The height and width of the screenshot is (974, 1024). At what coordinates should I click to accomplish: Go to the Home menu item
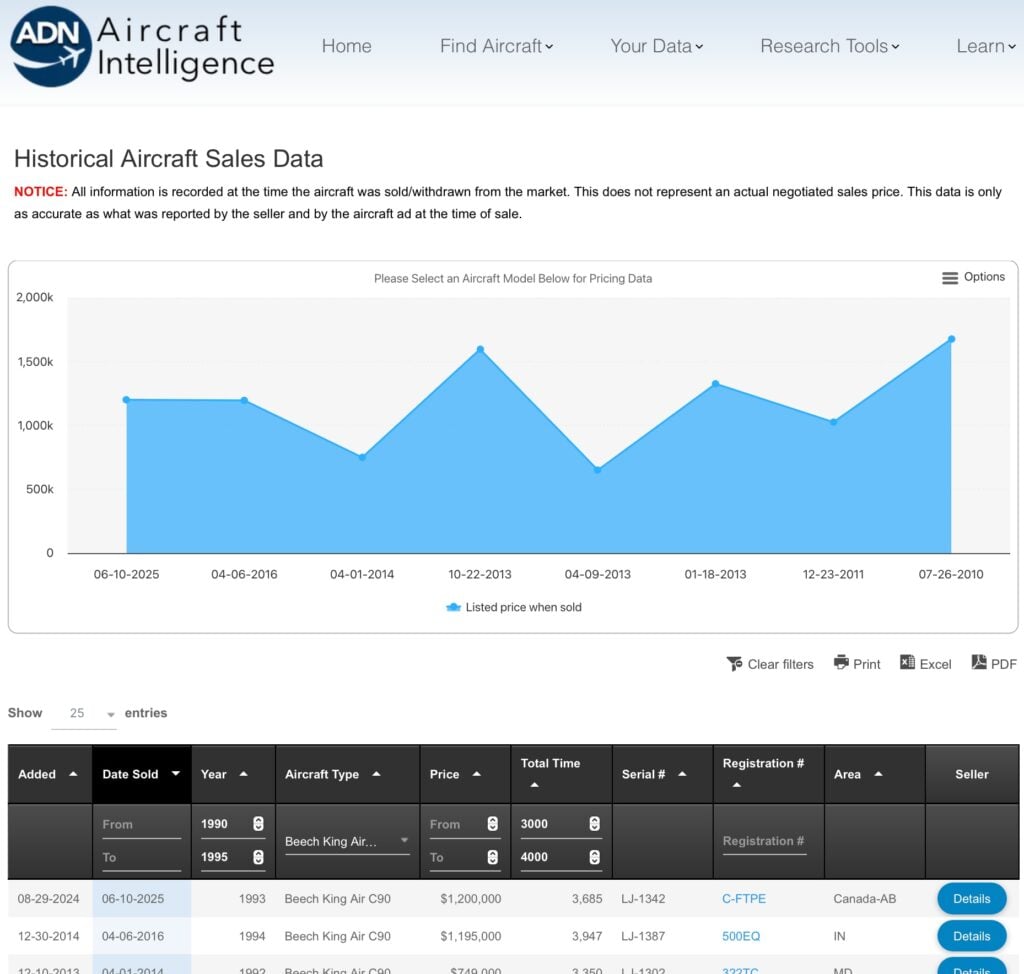346,46
